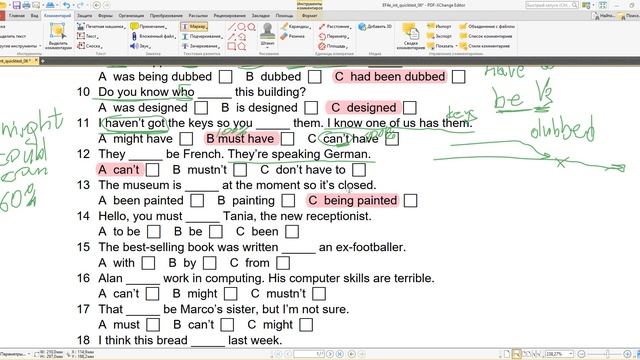
Task: Select the Rectangle shape tool
Action: 231,46
